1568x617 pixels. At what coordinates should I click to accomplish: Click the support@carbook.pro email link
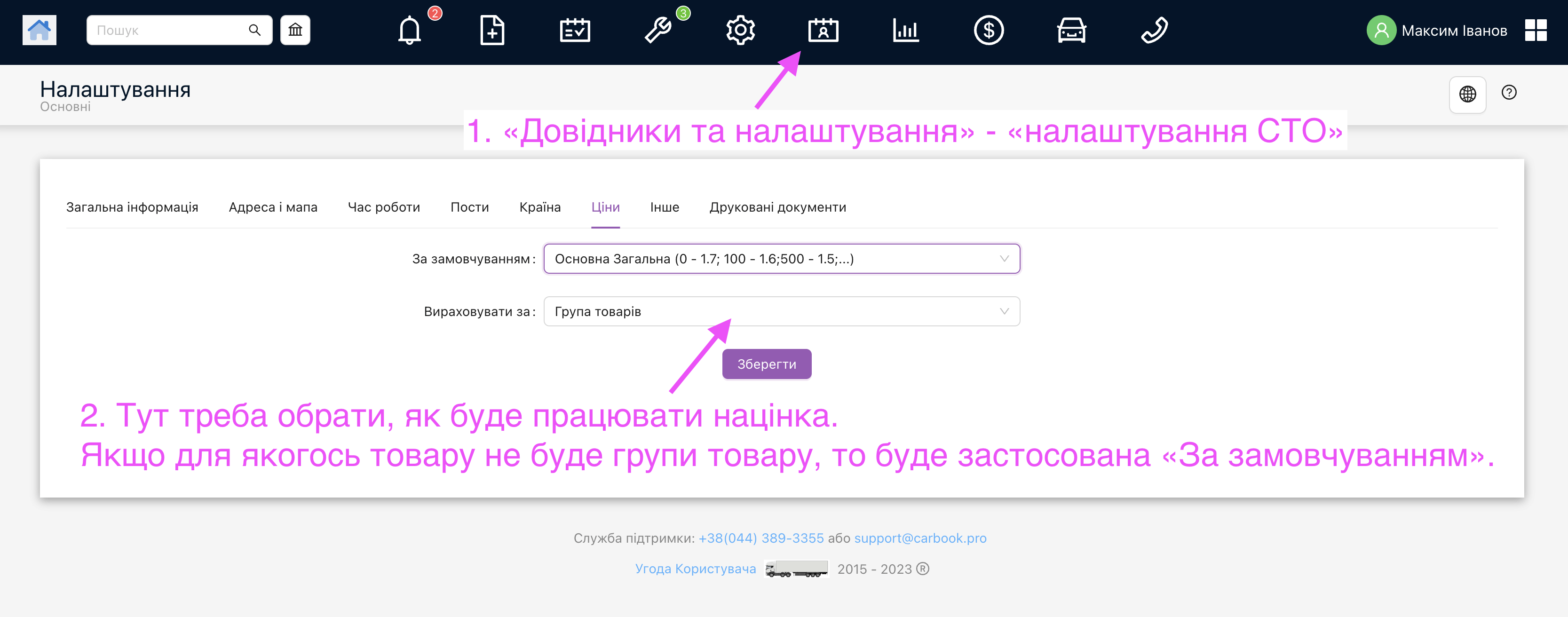(920, 538)
